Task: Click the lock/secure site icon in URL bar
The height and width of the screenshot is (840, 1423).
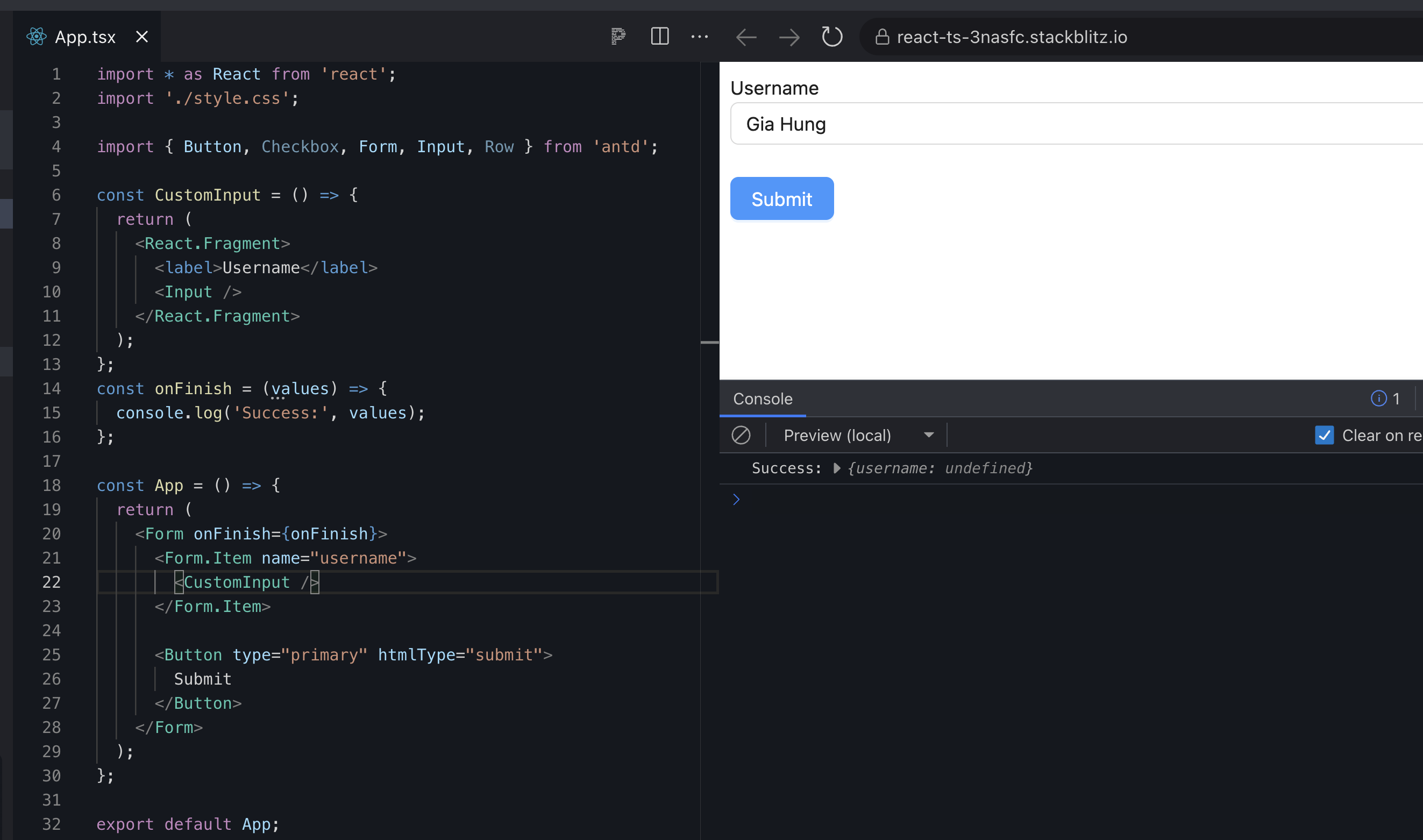Action: tap(879, 37)
